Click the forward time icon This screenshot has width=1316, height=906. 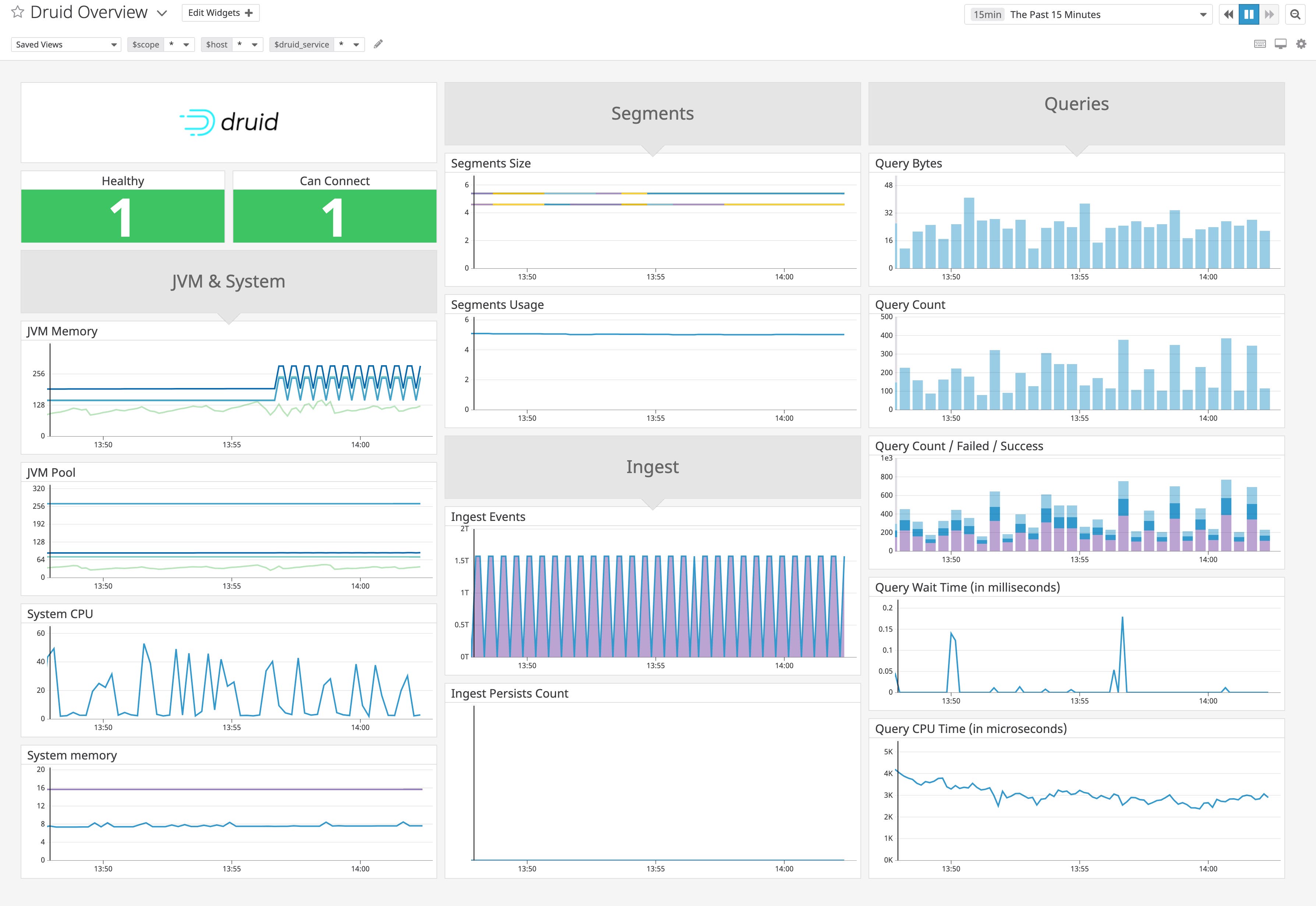pyautogui.click(x=1270, y=14)
